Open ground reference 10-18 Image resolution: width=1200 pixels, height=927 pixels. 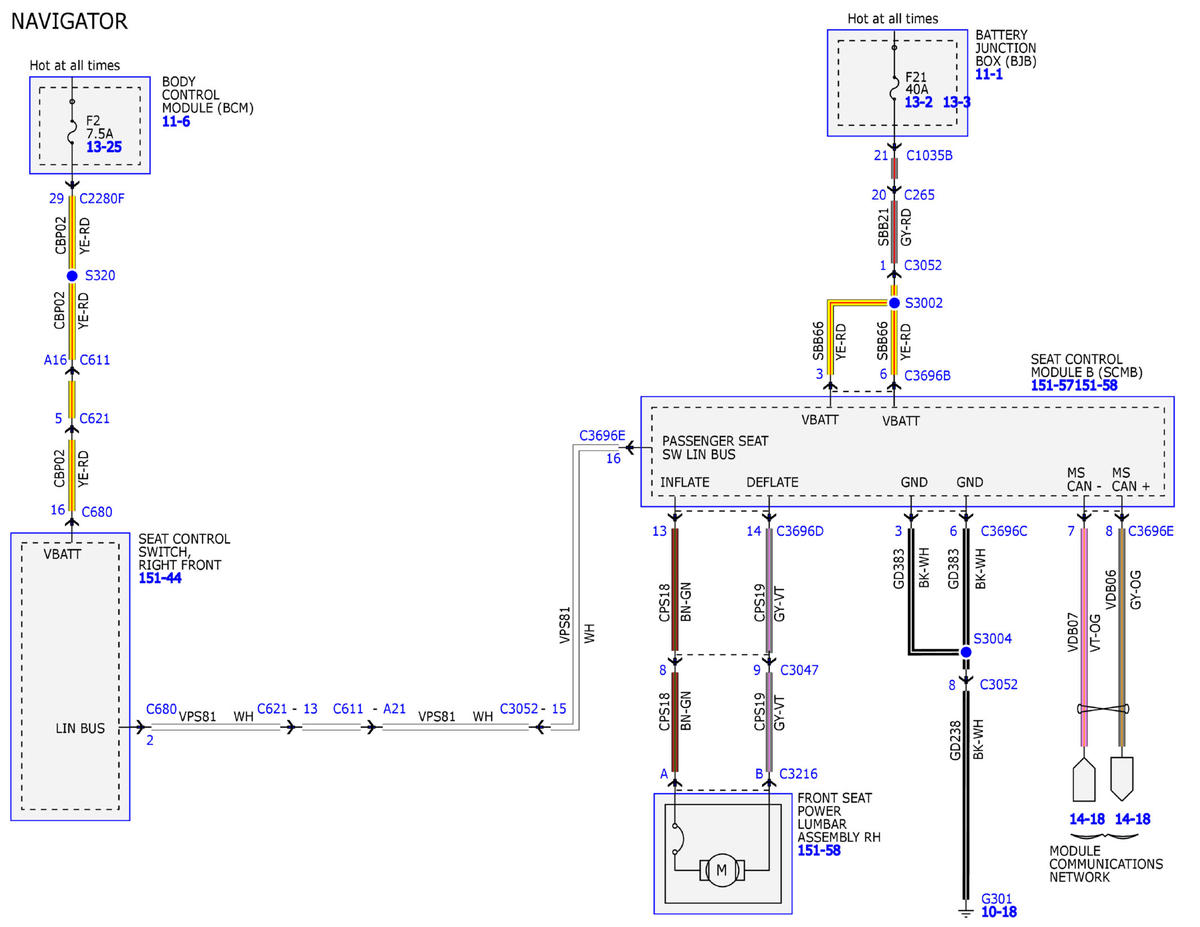click(x=999, y=912)
